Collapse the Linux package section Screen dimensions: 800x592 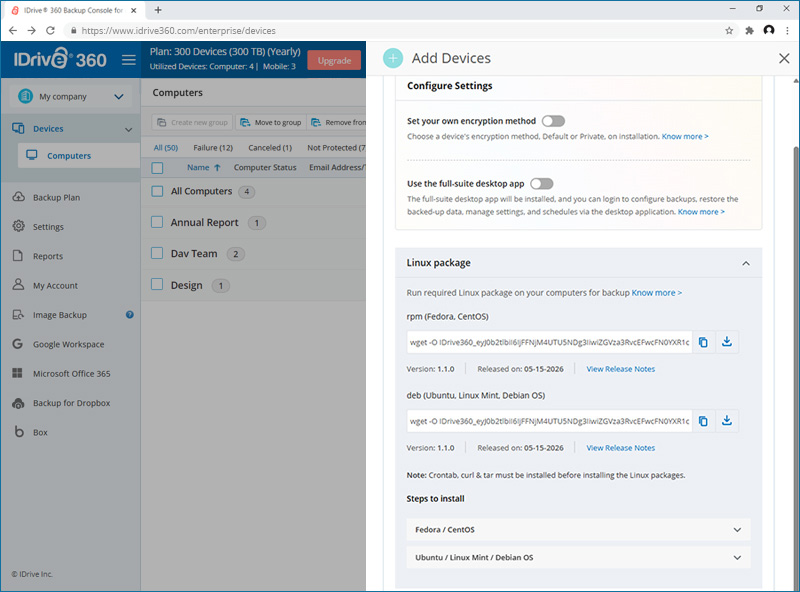point(746,263)
